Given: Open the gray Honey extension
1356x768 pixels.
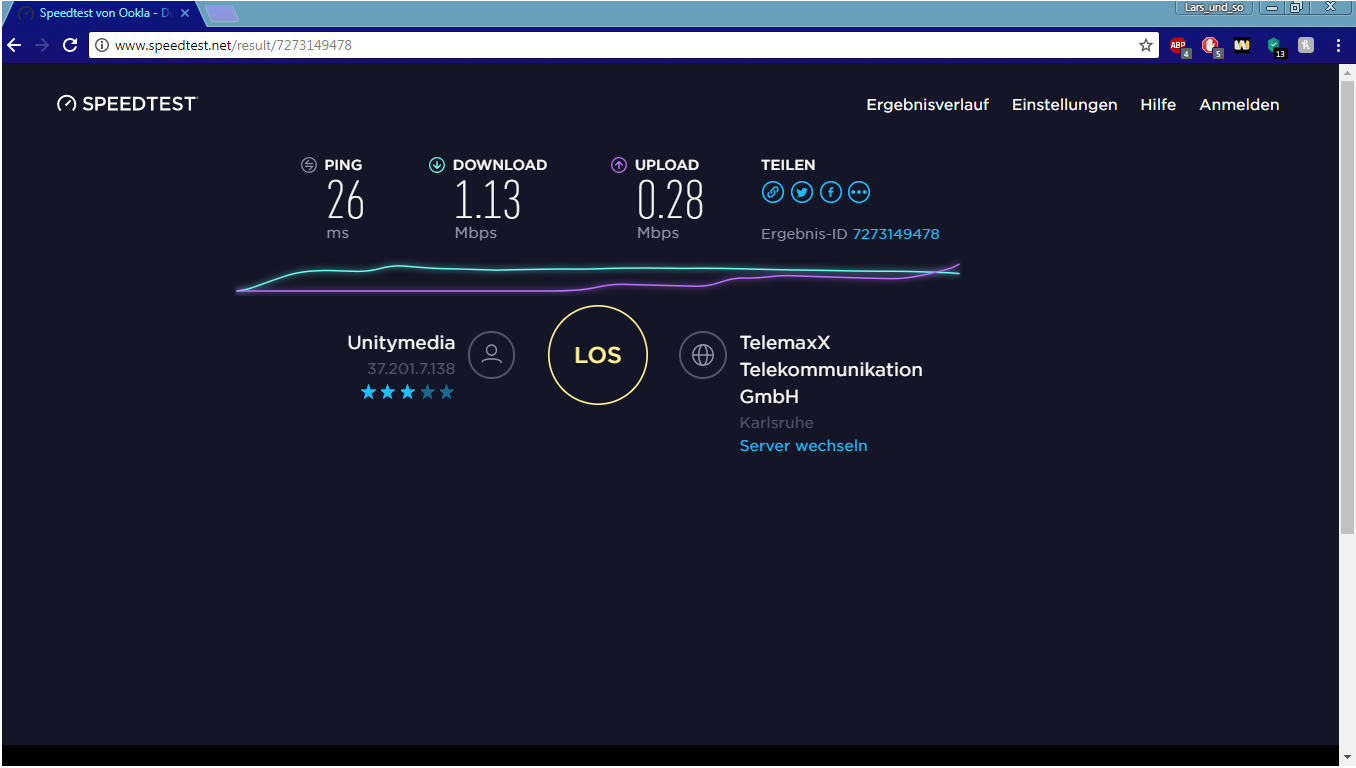Looking at the screenshot, I should pos(1306,45).
